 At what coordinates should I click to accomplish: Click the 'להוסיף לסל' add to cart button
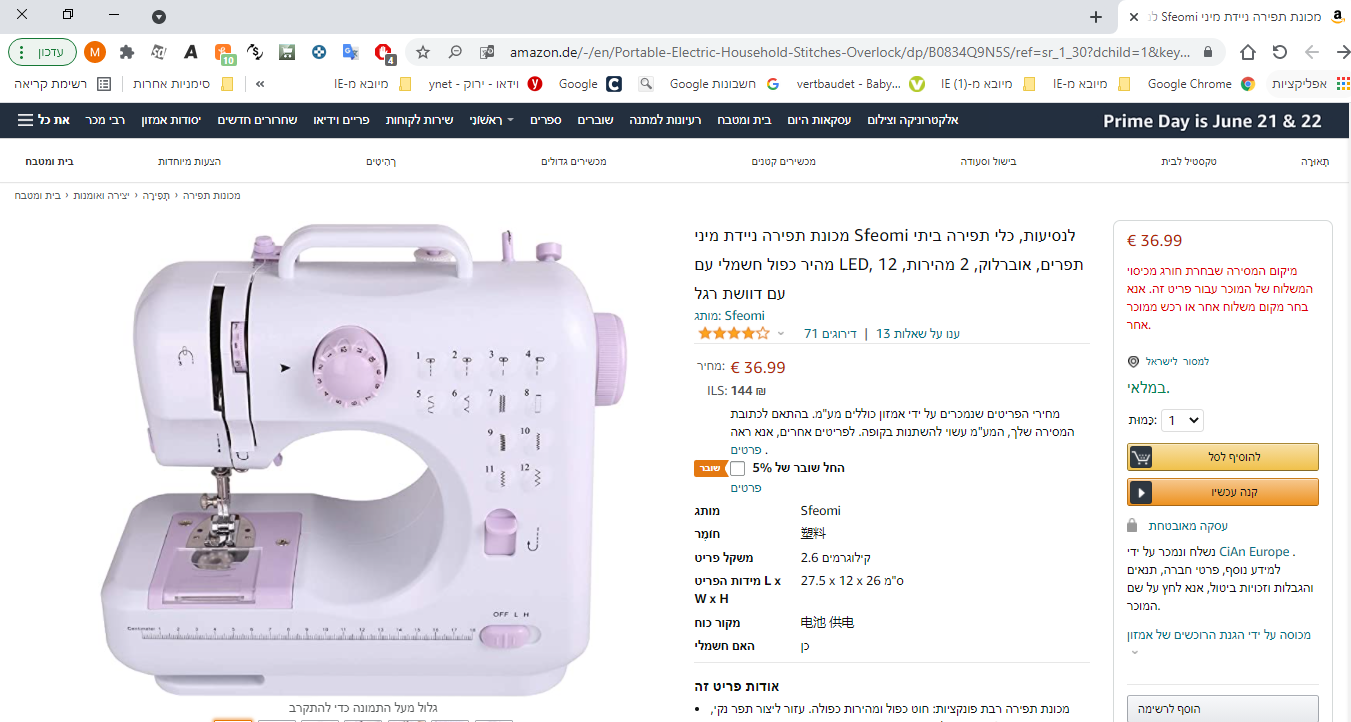coord(1222,457)
